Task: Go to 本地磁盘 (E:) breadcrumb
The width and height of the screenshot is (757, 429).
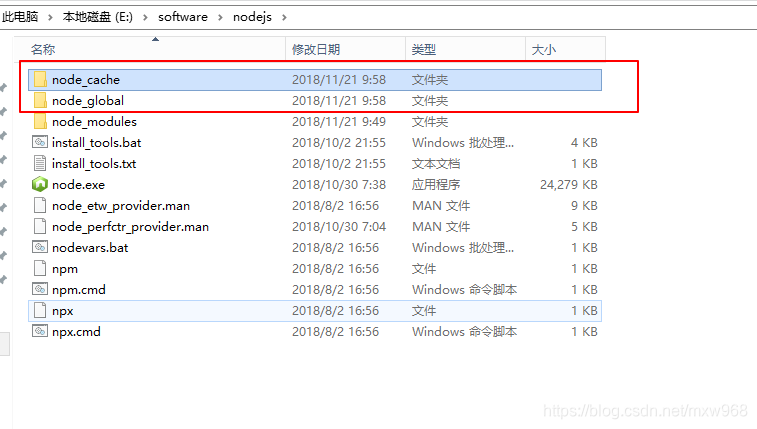Action: click(98, 17)
